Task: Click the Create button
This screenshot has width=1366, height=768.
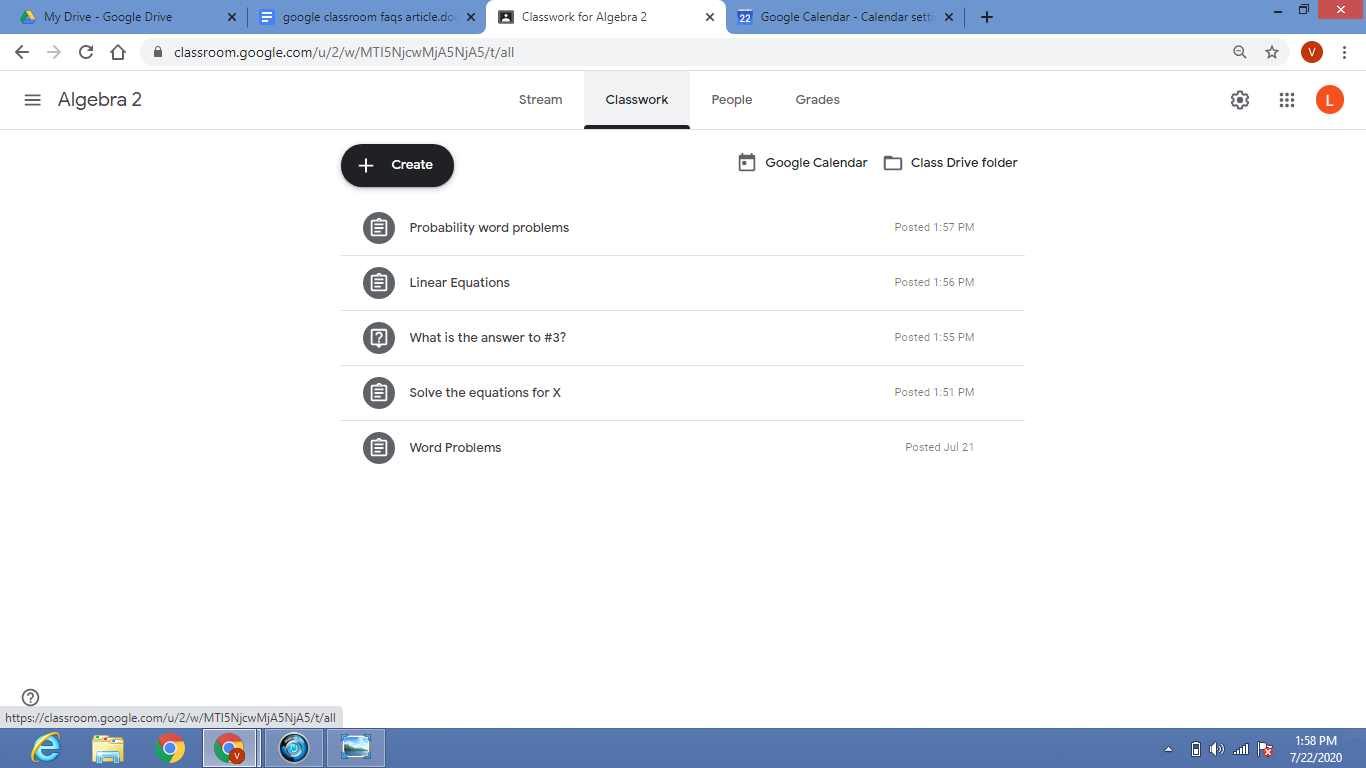Action: 397,165
